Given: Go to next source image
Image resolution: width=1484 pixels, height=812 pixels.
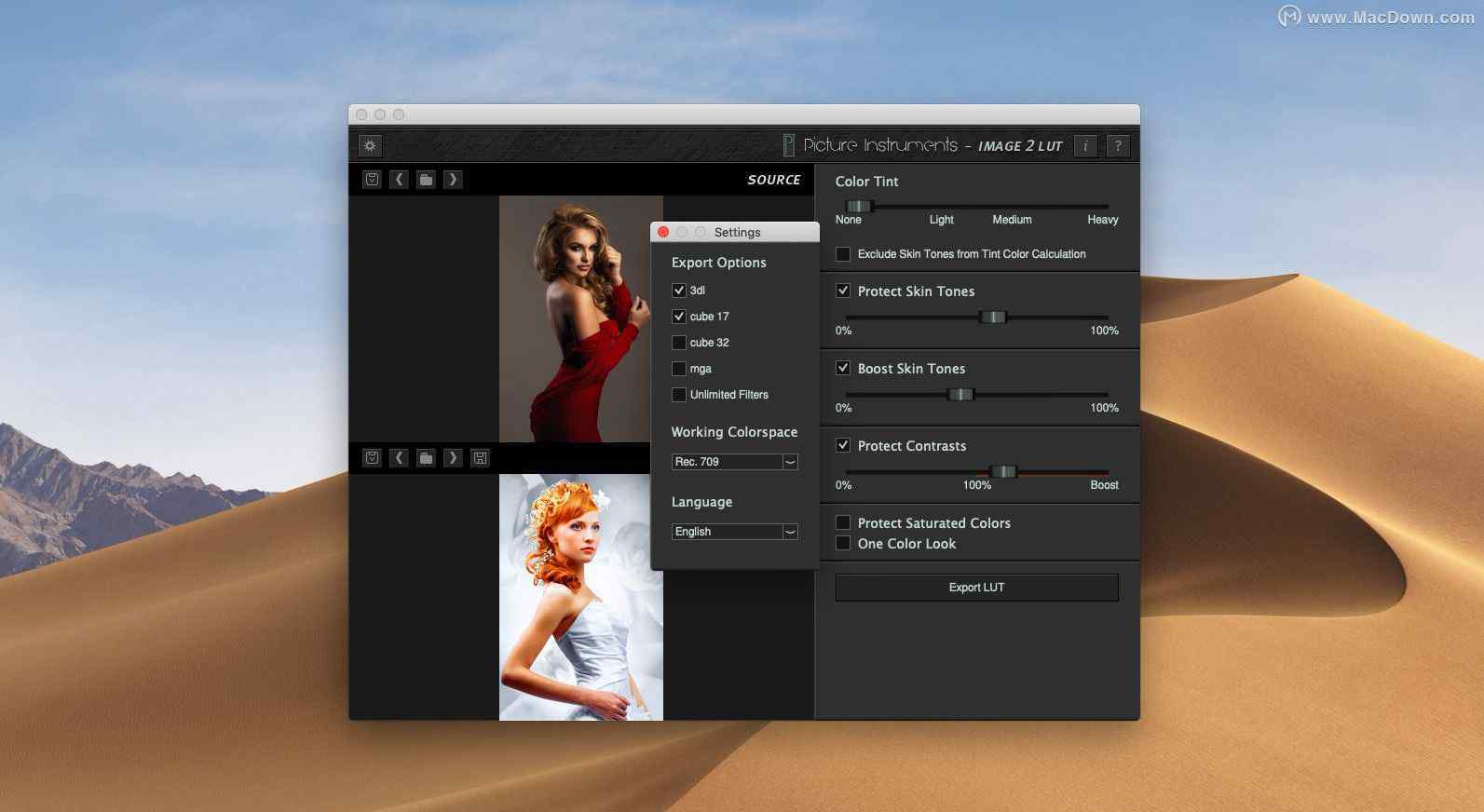Looking at the screenshot, I should pos(453,180).
